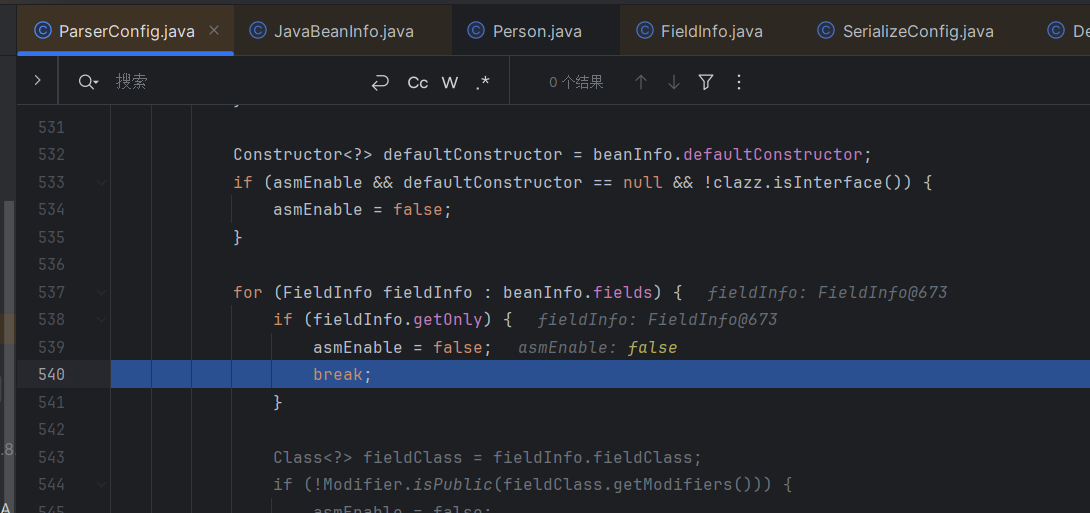The height and width of the screenshot is (513, 1090).
Task: Switch to the JavaBeanInfo.java tab
Action: (331, 31)
